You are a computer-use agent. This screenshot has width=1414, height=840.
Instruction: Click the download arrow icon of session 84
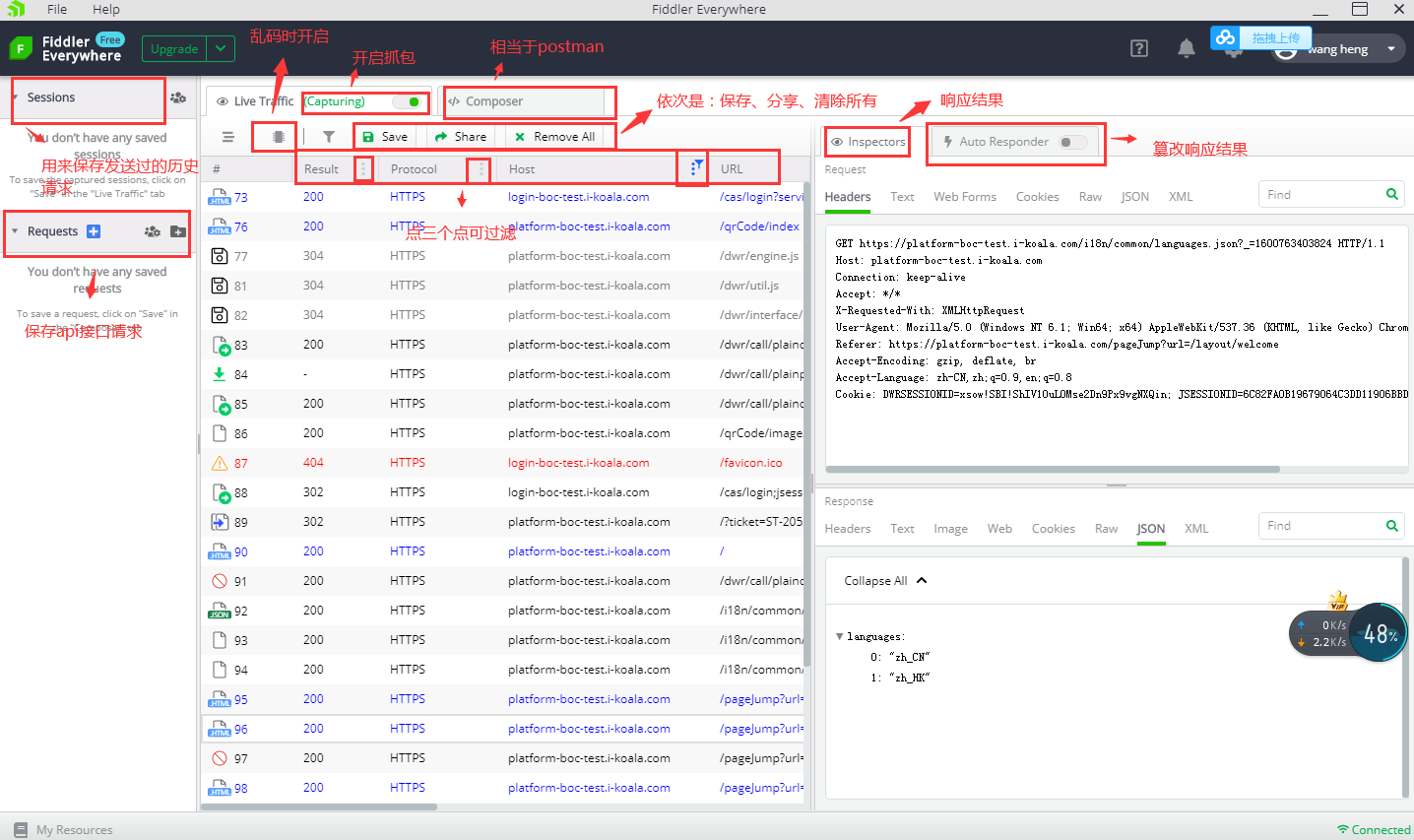pos(220,374)
